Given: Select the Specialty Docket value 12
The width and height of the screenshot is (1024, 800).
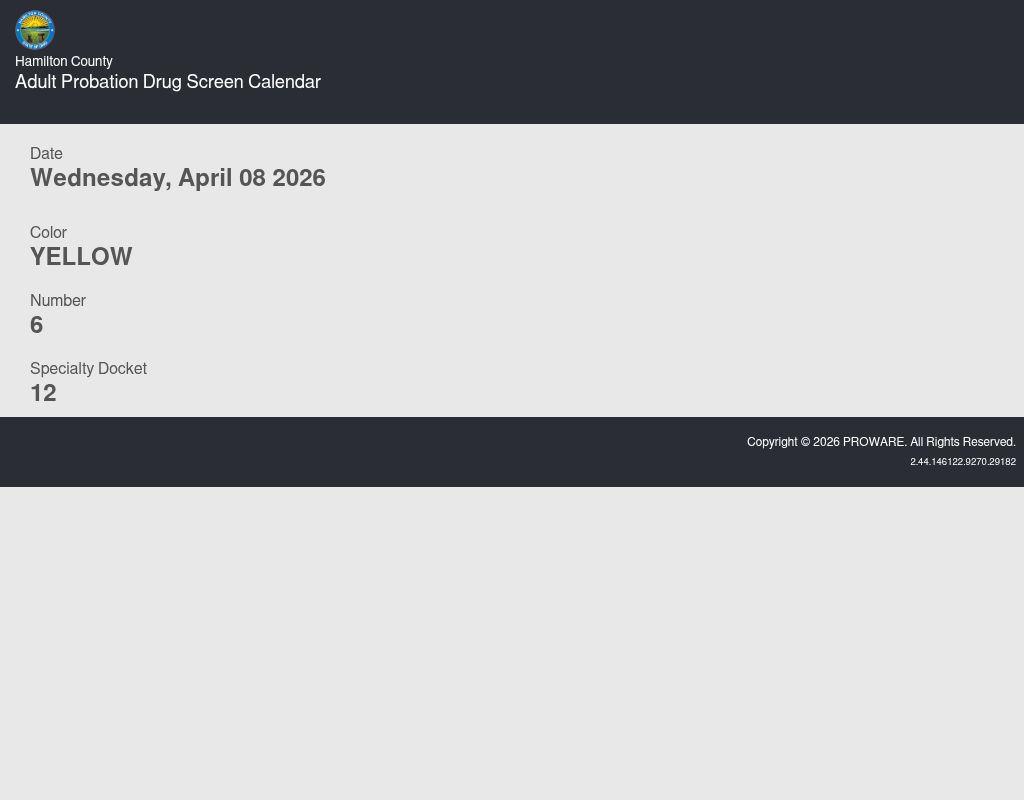Looking at the screenshot, I should (43, 393).
